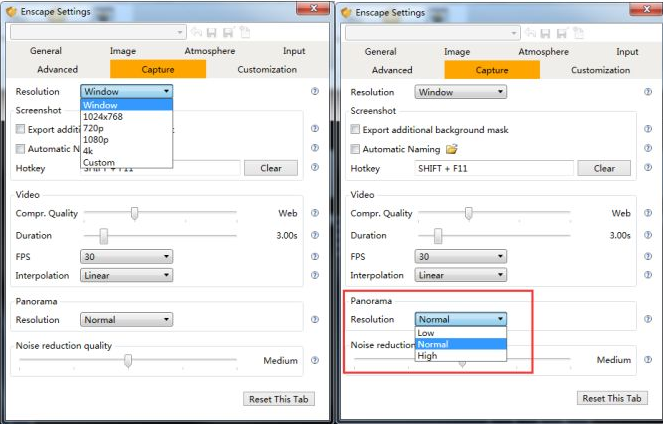Click document page icon in right window toolbar
The height and width of the screenshot is (424, 663).
point(579,33)
